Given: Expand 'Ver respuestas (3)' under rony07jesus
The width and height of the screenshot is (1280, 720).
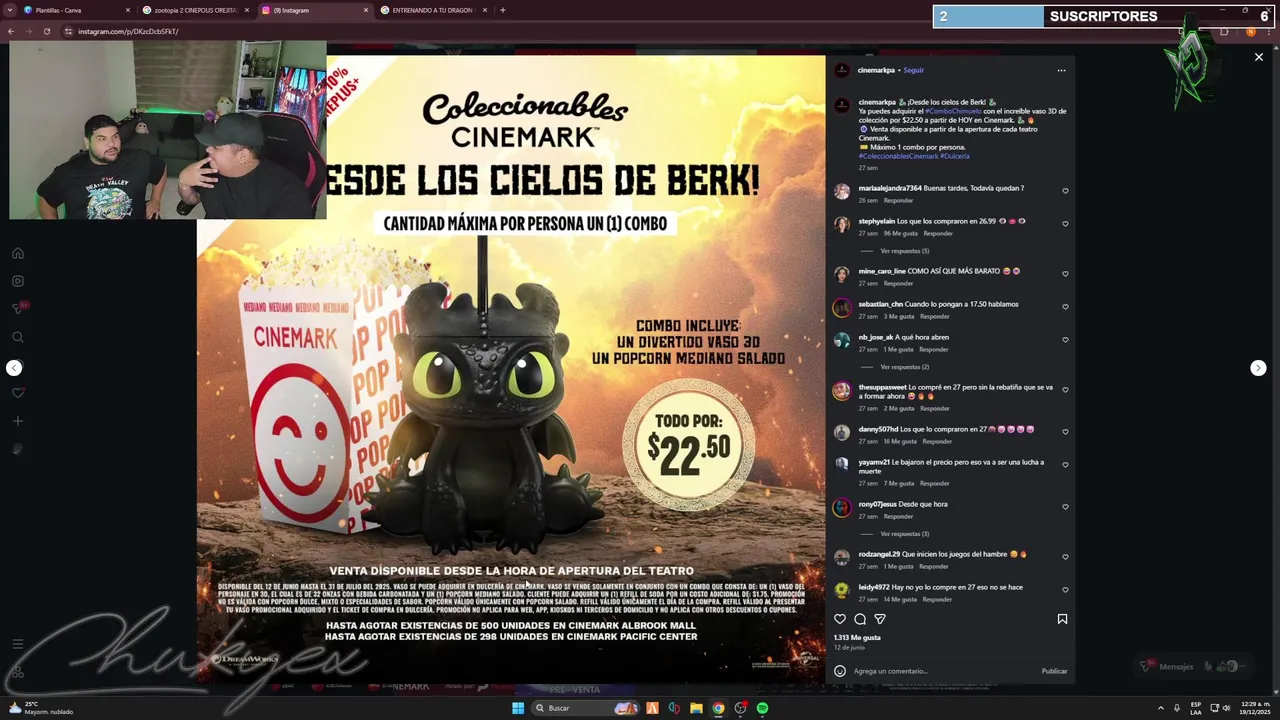Looking at the screenshot, I should pyautogui.click(x=904, y=534).
